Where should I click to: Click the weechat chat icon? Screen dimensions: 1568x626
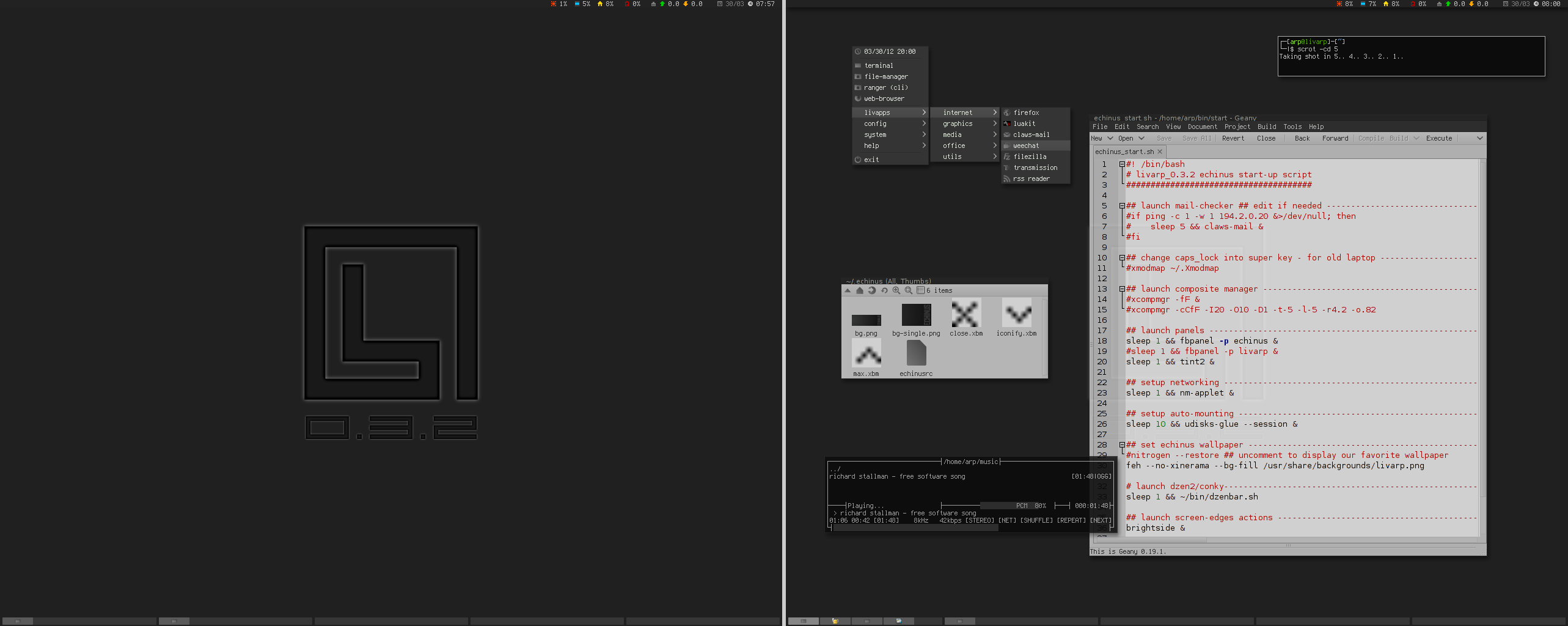[x=1007, y=145]
